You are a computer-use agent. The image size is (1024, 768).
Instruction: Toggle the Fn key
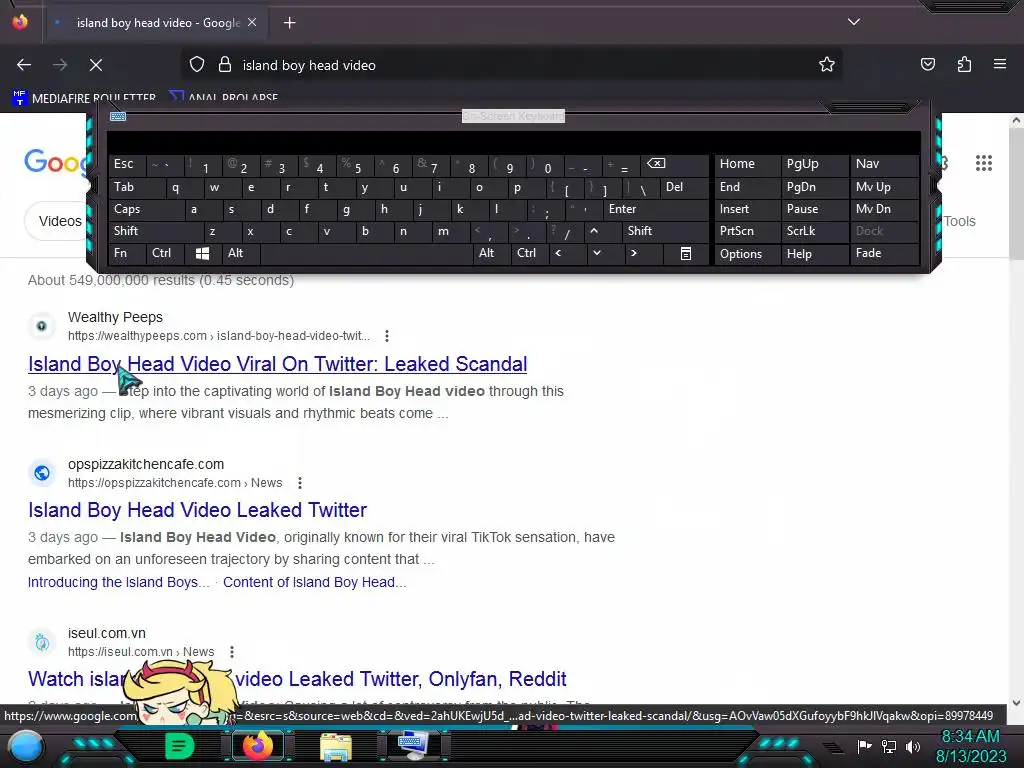[127, 253]
